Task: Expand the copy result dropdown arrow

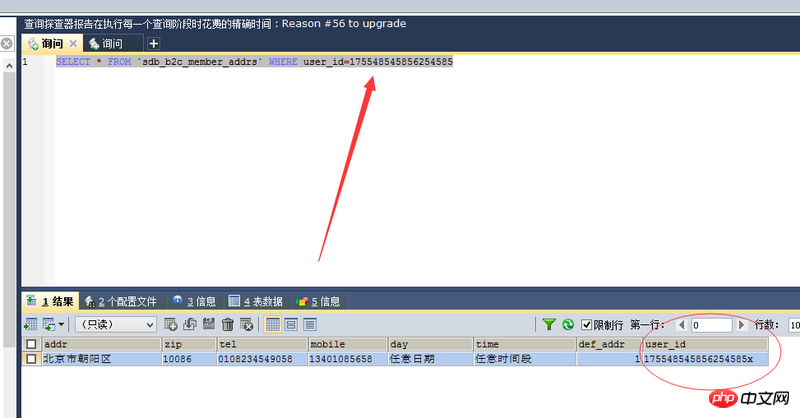Action: click(61, 325)
